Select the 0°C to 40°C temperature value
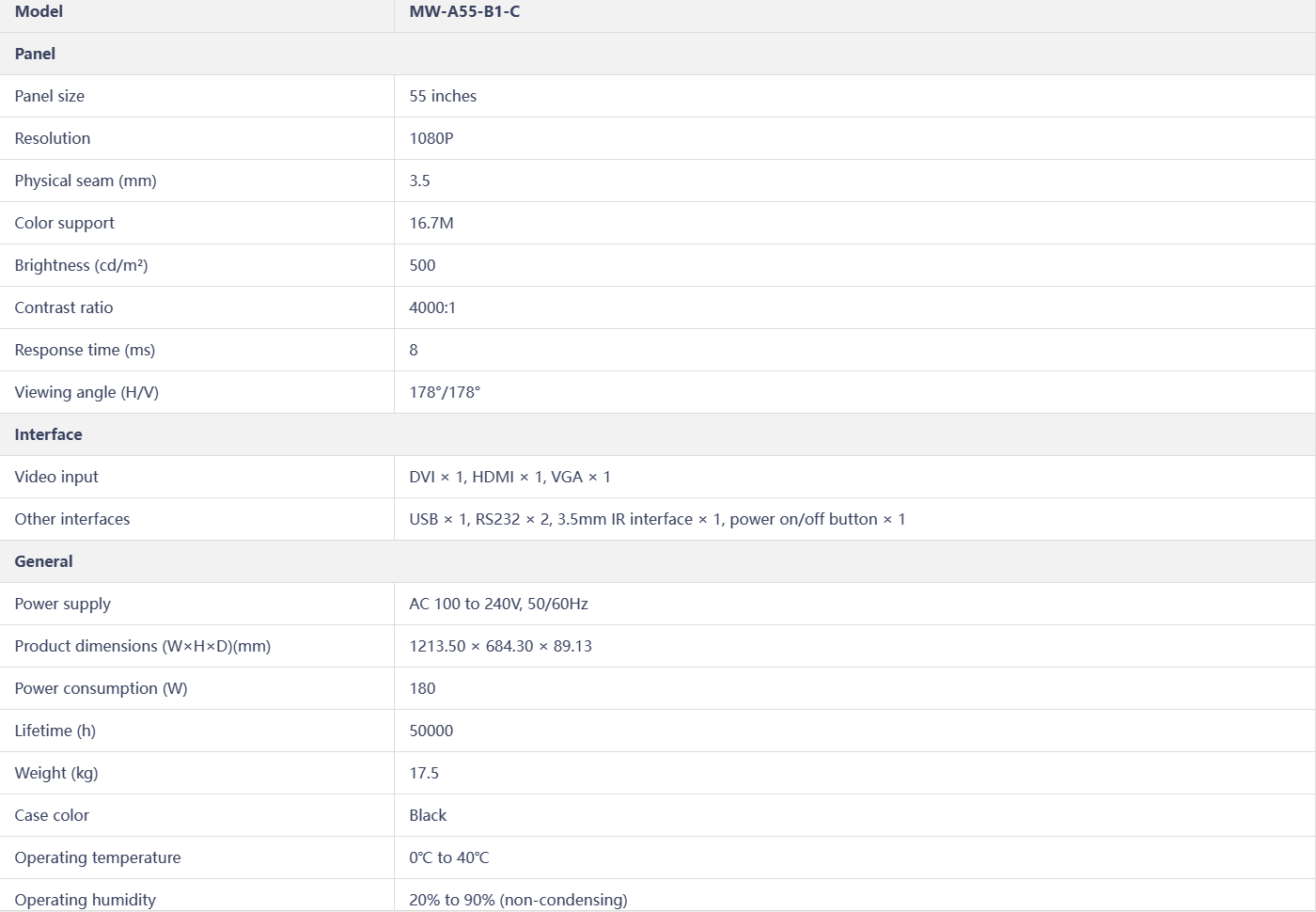Screen dimensions: 1316x912 (x=449, y=858)
